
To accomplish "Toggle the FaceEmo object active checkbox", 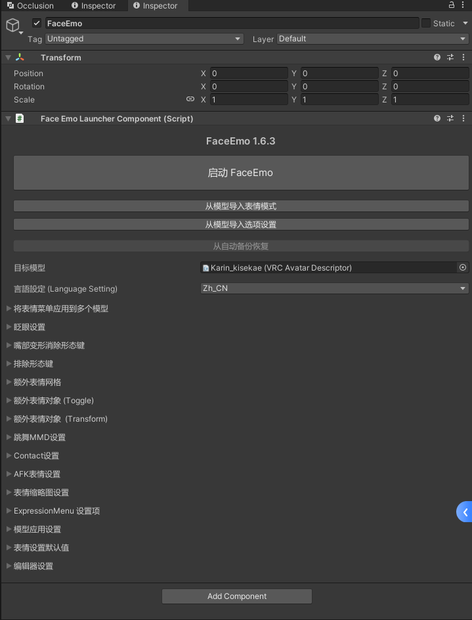I will (x=37, y=23).
